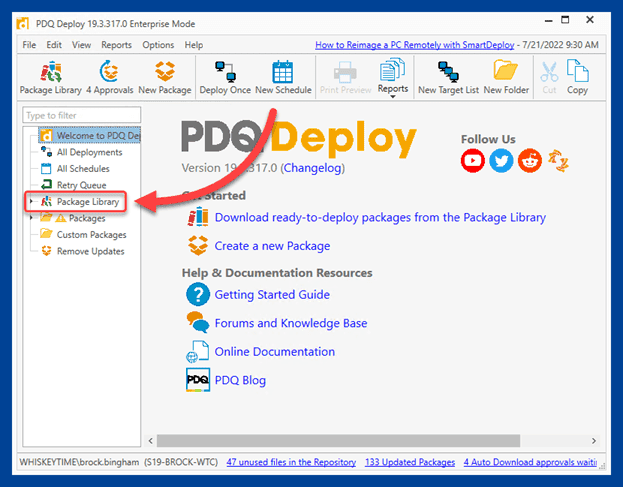This screenshot has height=487, width=623.
Task: Open the How to Reimage a PC Remotely link
Action: tap(414, 45)
